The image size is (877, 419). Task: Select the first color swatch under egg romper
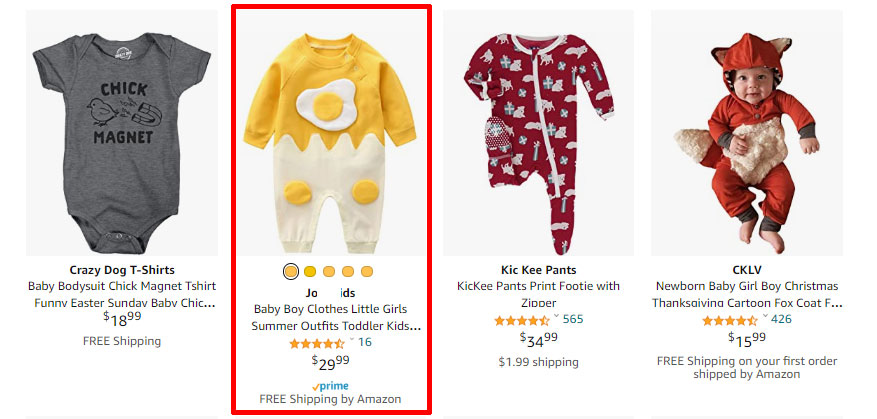coord(290,271)
